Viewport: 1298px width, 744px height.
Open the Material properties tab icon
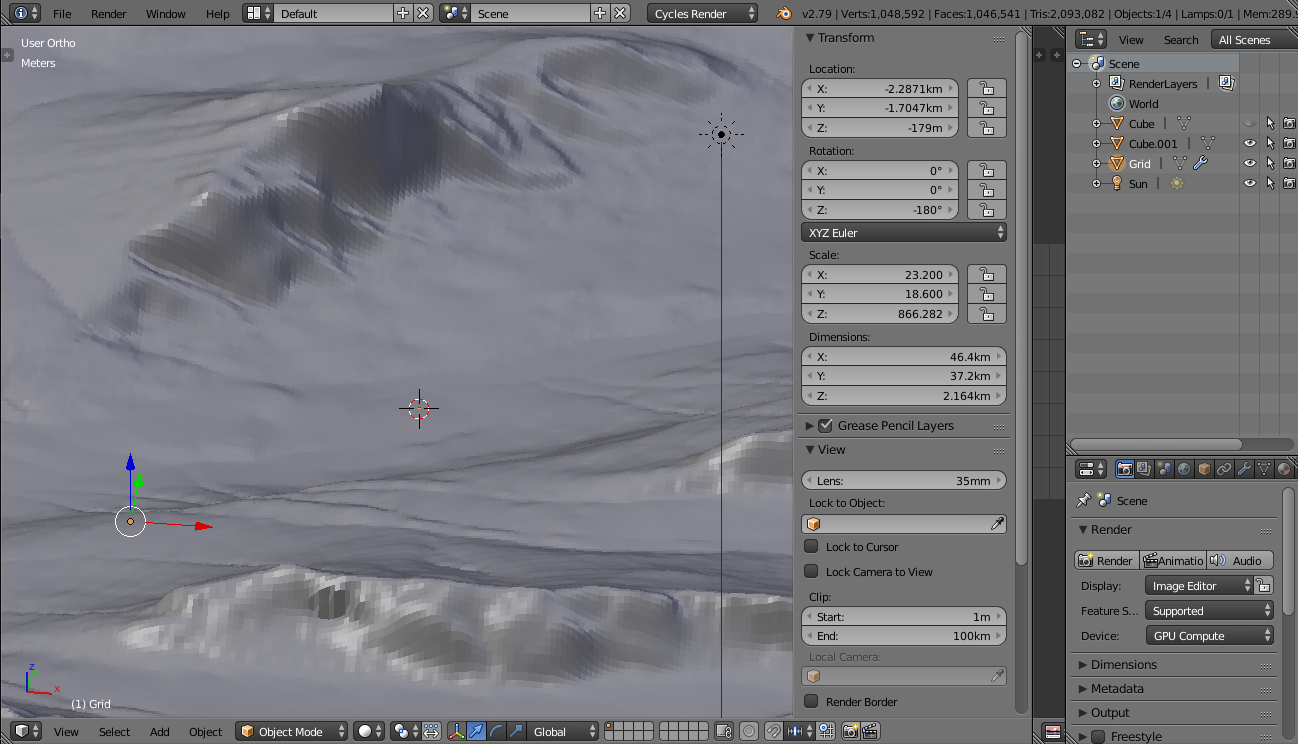(1284, 469)
